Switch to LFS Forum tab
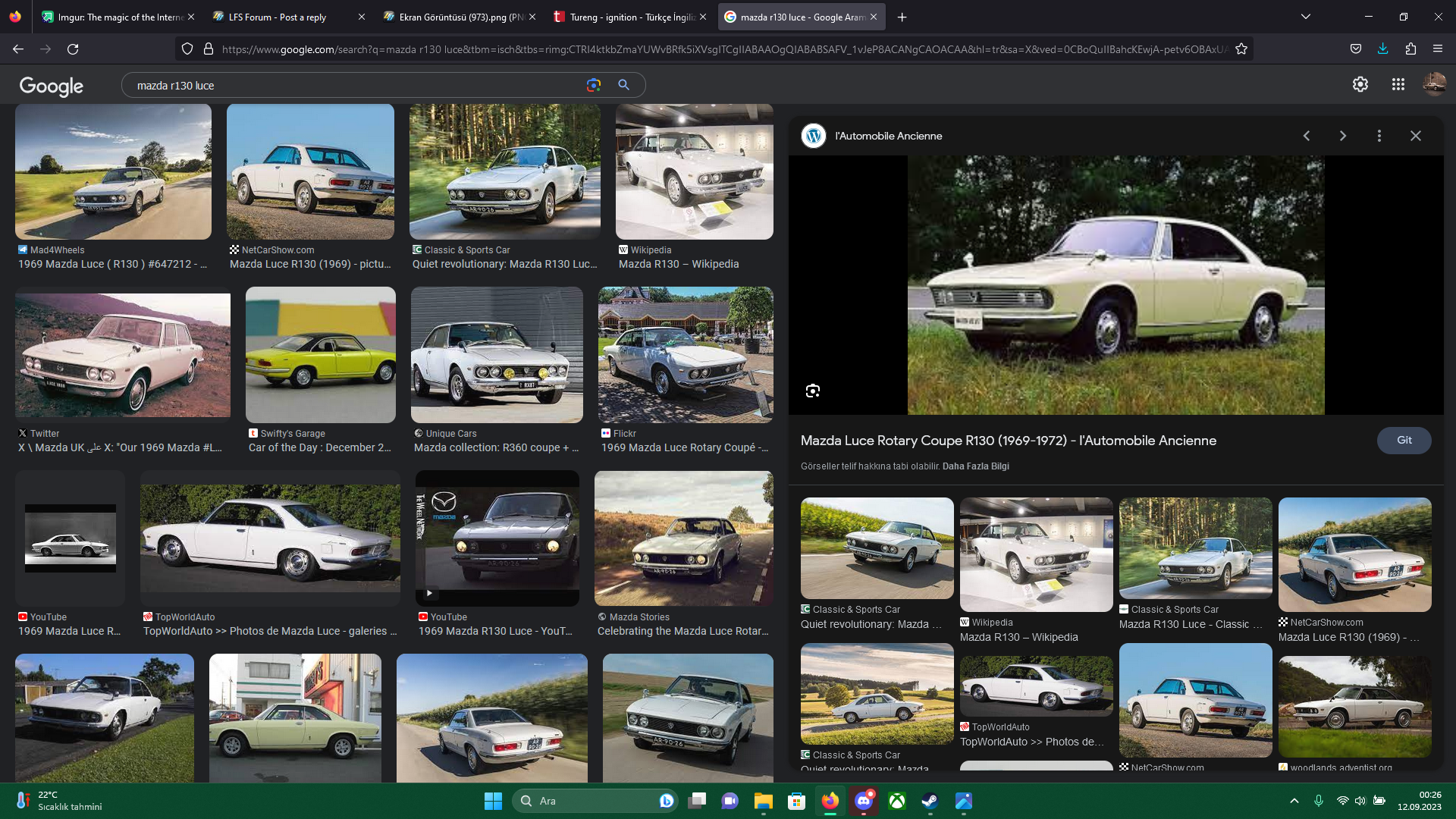The height and width of the screenshot is (819, 1456). 277,17
